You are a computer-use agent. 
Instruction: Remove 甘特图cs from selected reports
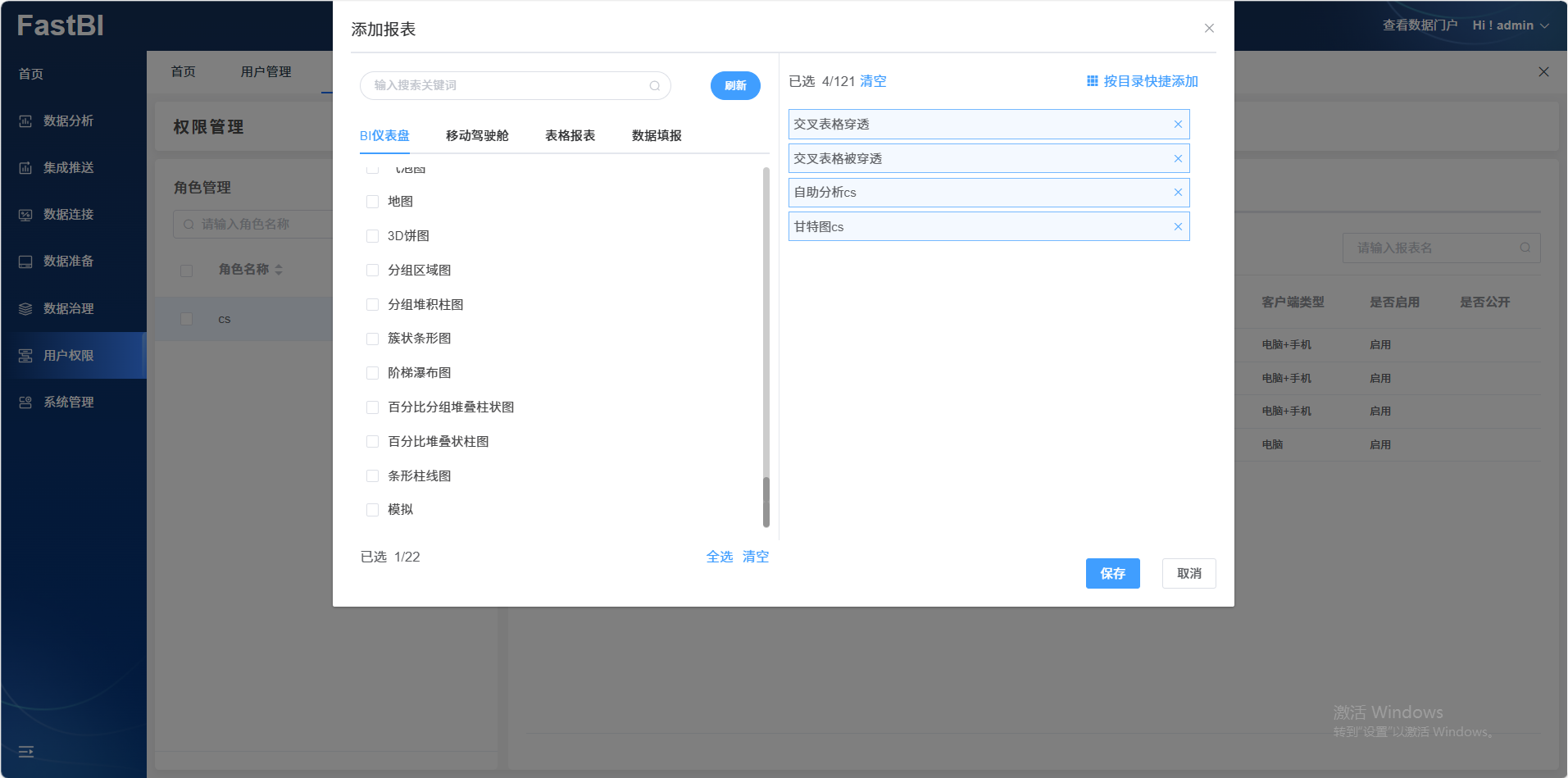click(x=1178, y=227)
